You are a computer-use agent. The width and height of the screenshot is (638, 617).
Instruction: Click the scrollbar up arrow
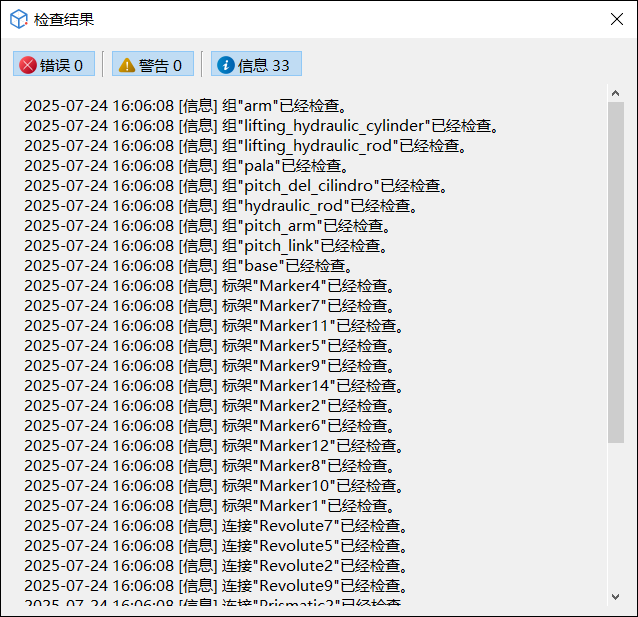pyautogui.click(x=615, y=95)
